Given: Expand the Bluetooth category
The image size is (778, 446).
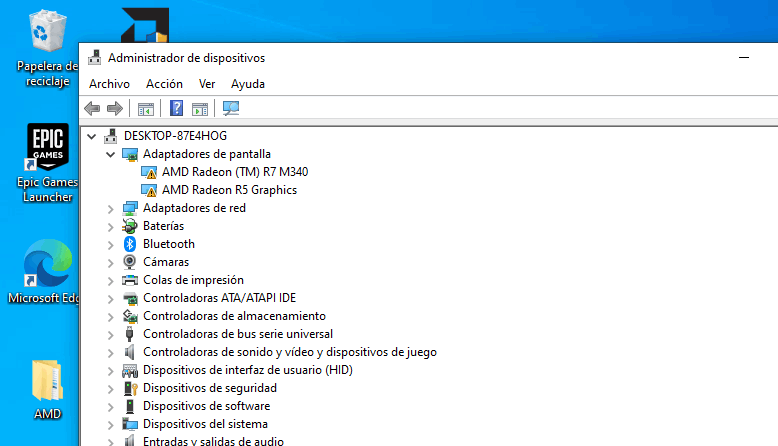Looking at the screenshot, I should (111, 245).
